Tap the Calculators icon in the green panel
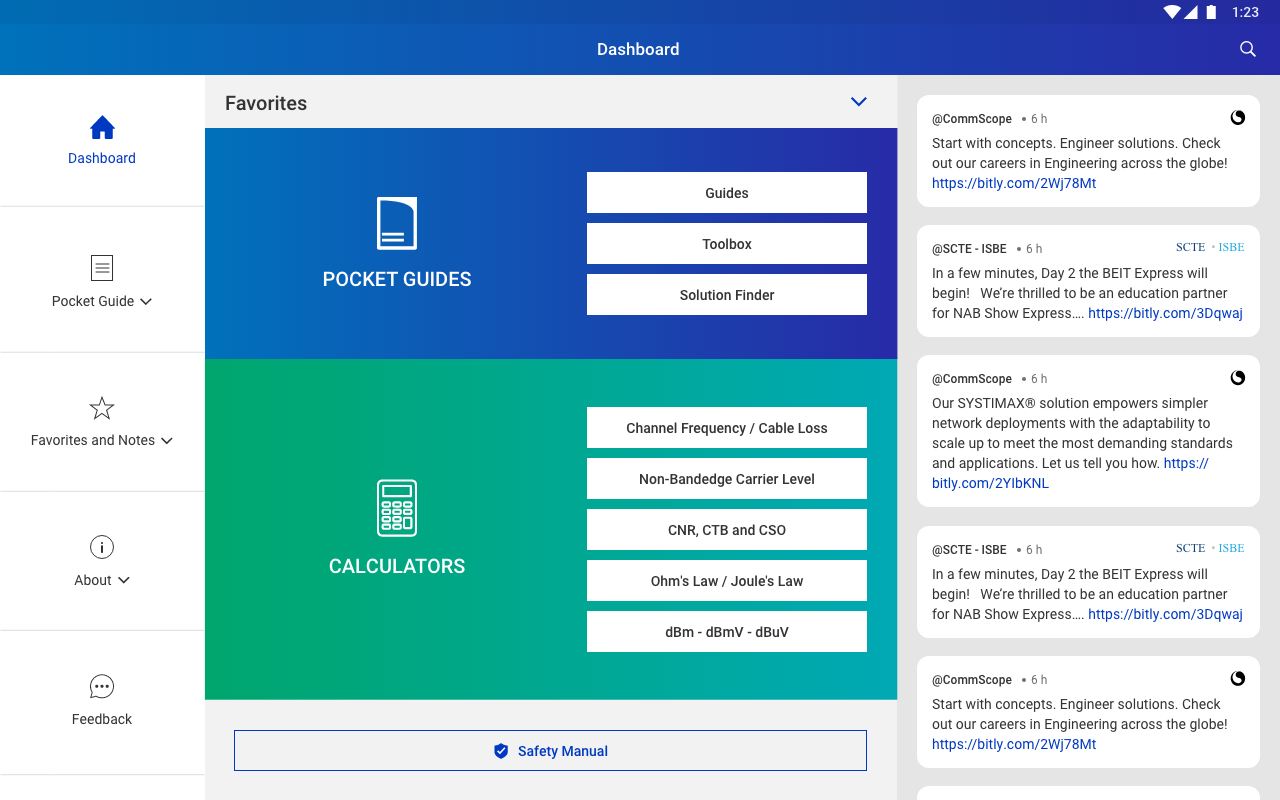This screenshot has height=800, width=1280. click(397, 508)
